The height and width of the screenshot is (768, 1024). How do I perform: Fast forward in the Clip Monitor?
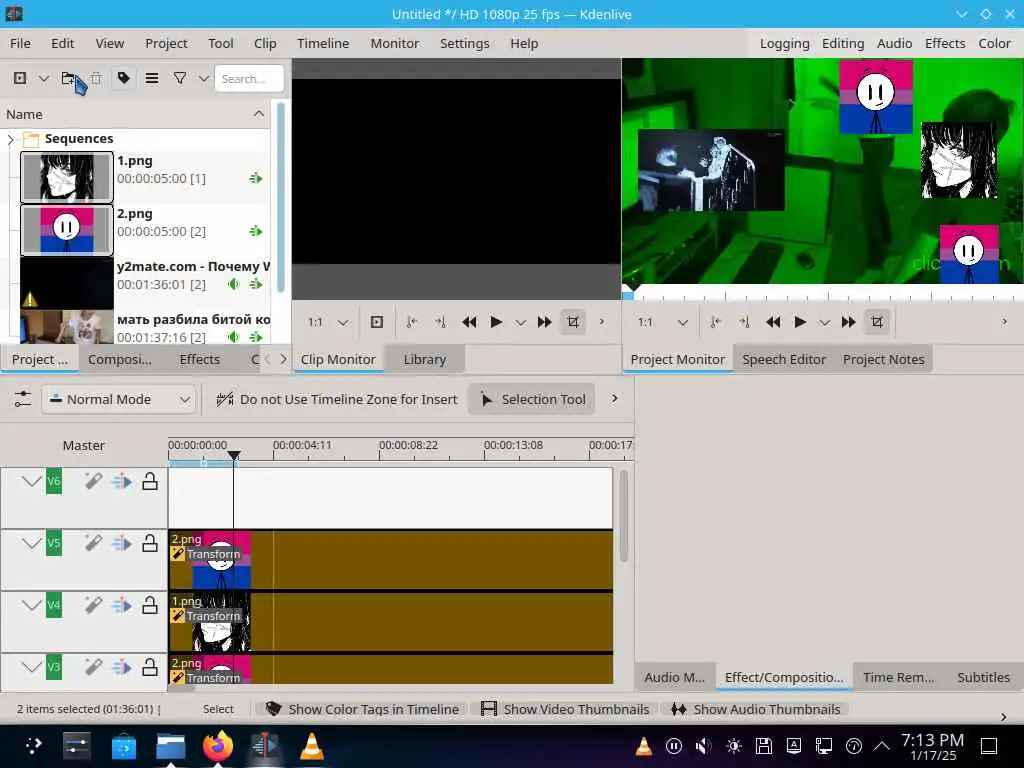[x=544, y=322]
